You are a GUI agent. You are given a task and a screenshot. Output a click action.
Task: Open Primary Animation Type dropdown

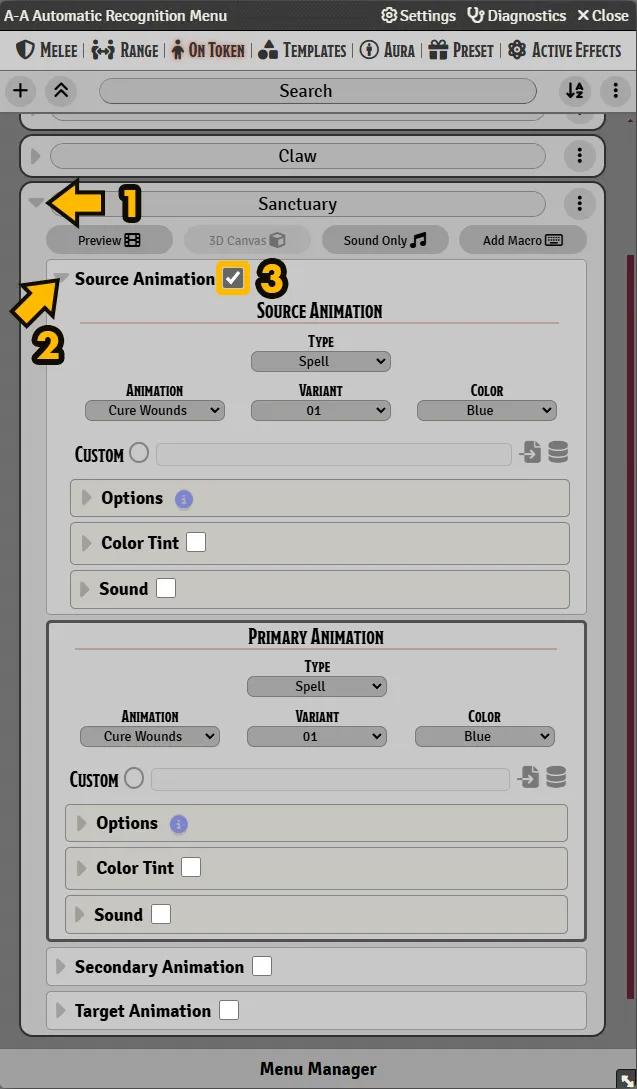pos(317,686)
